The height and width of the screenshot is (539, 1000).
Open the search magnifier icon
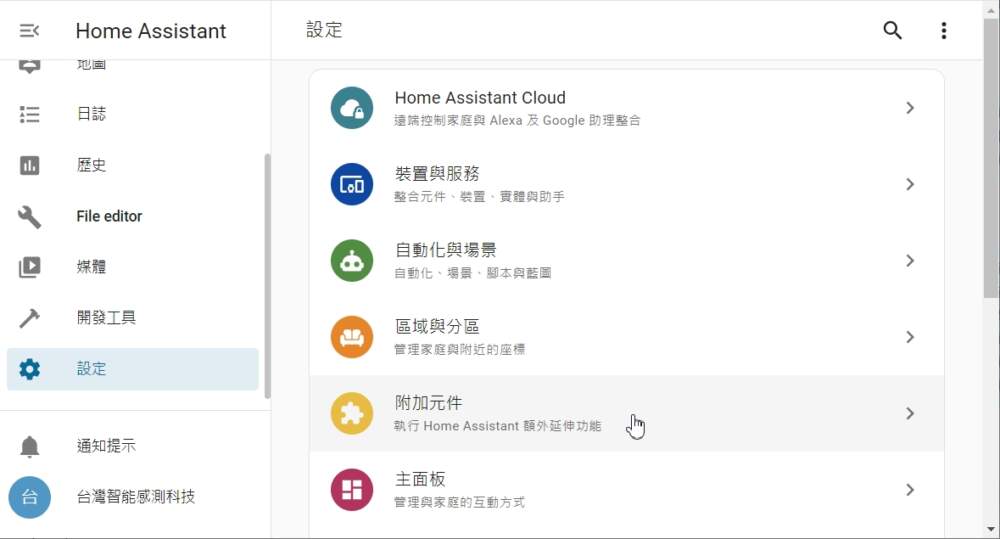[x=893, y=31]
